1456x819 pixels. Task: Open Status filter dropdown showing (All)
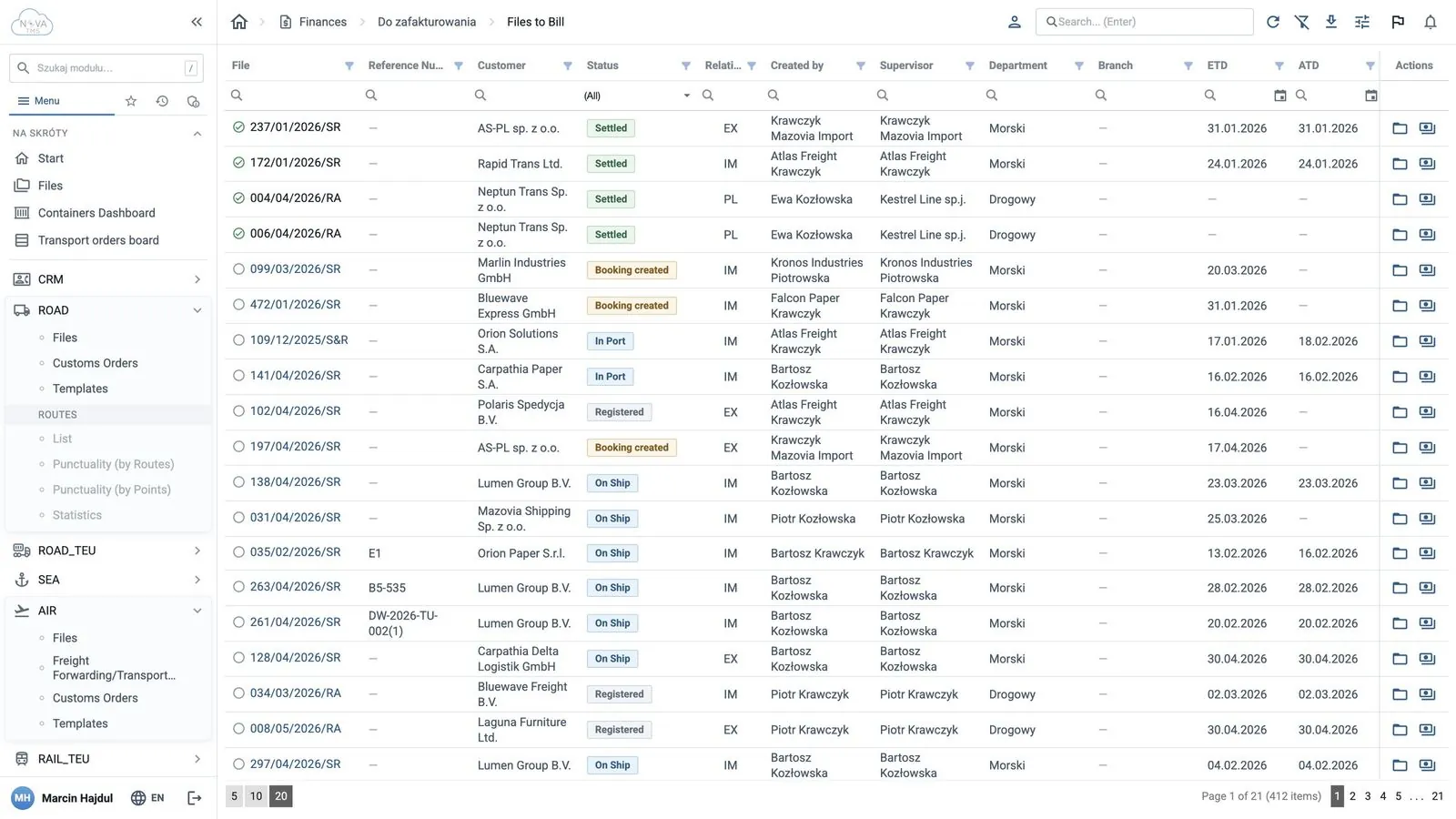638,96
